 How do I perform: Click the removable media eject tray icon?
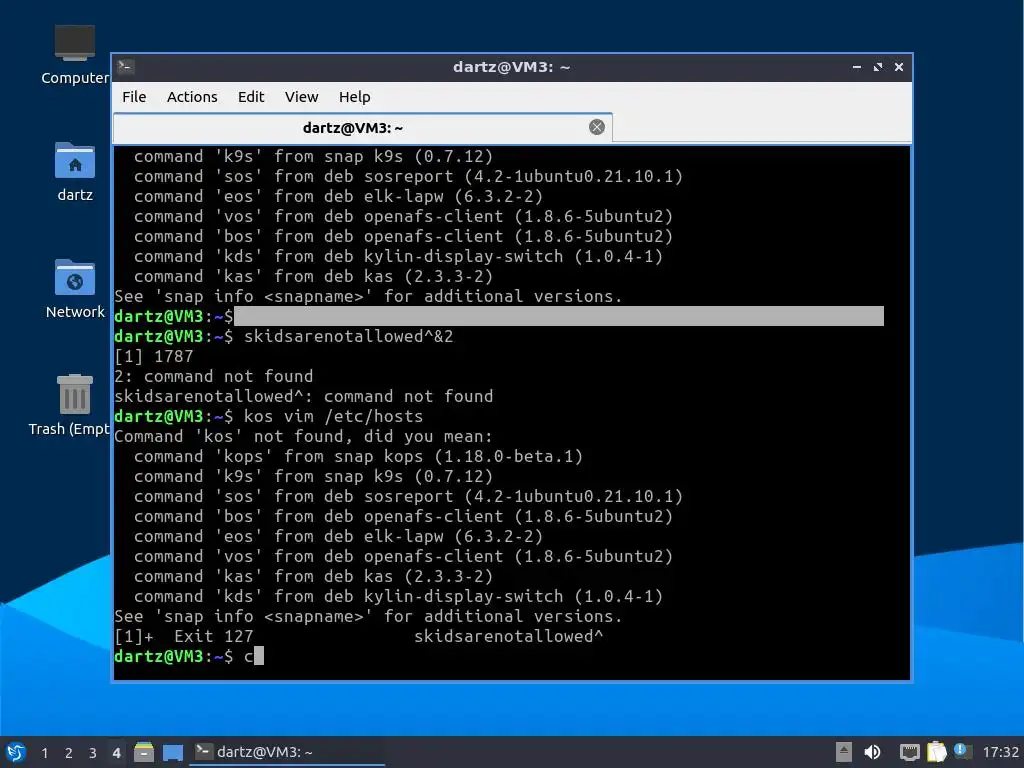[843, 752]
